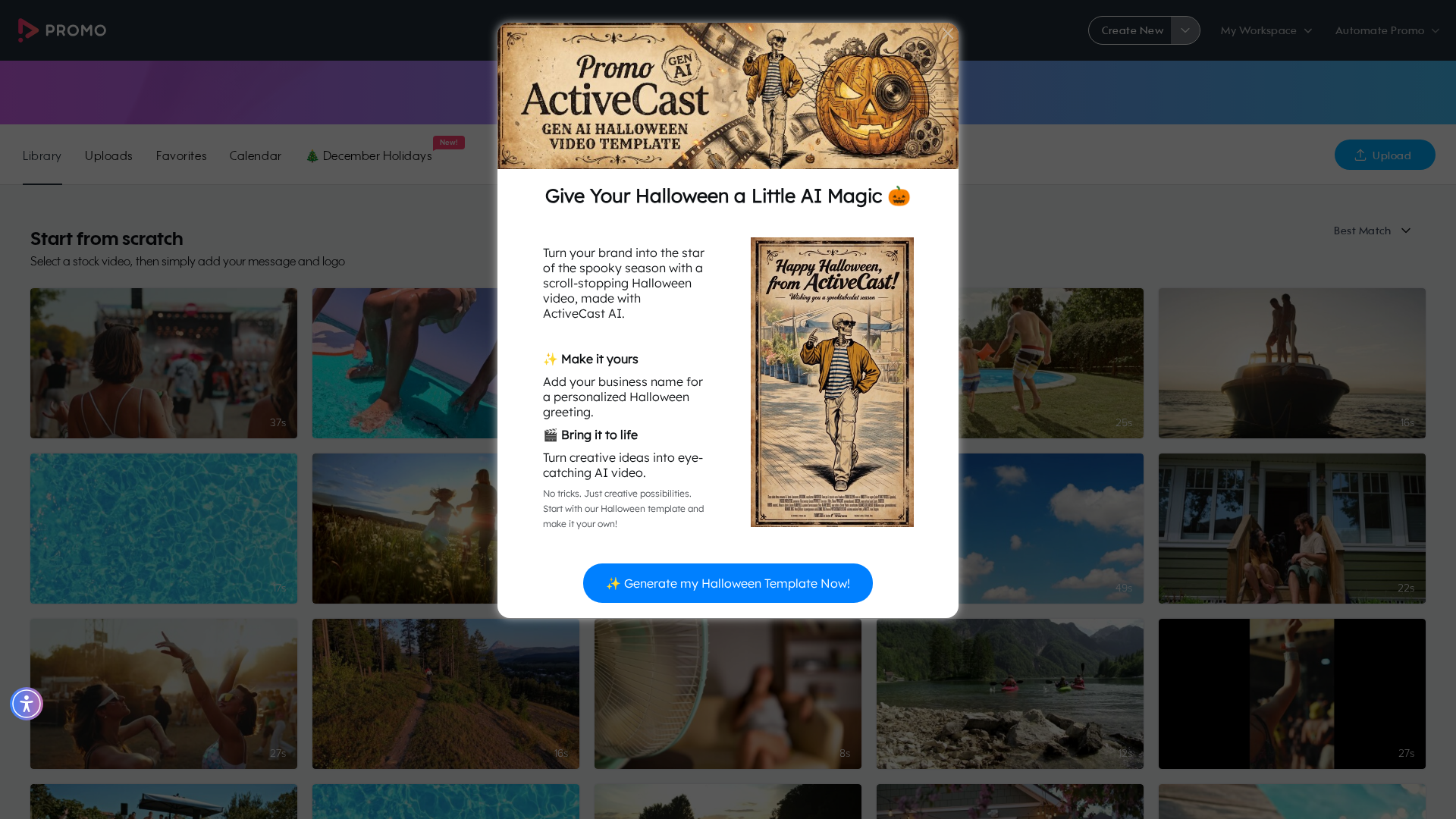
Task: Close the Halloween ActiveCast popup
Action: [947, 33]
